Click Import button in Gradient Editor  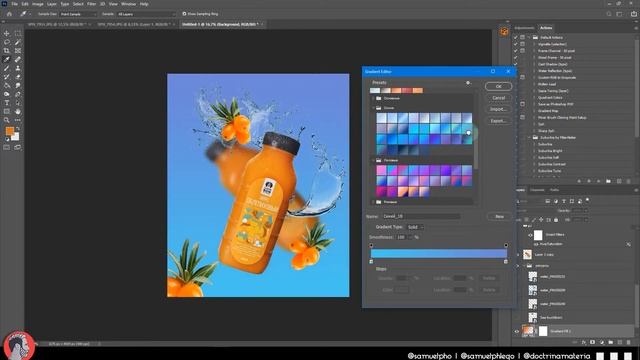(498, 109)
